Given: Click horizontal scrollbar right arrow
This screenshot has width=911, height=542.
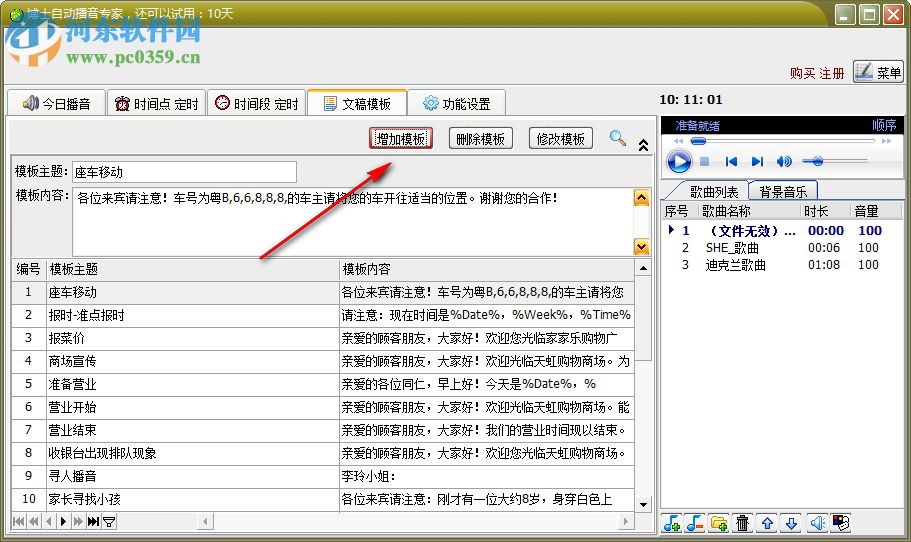Looking at the screenshot, I should (626, 521).
